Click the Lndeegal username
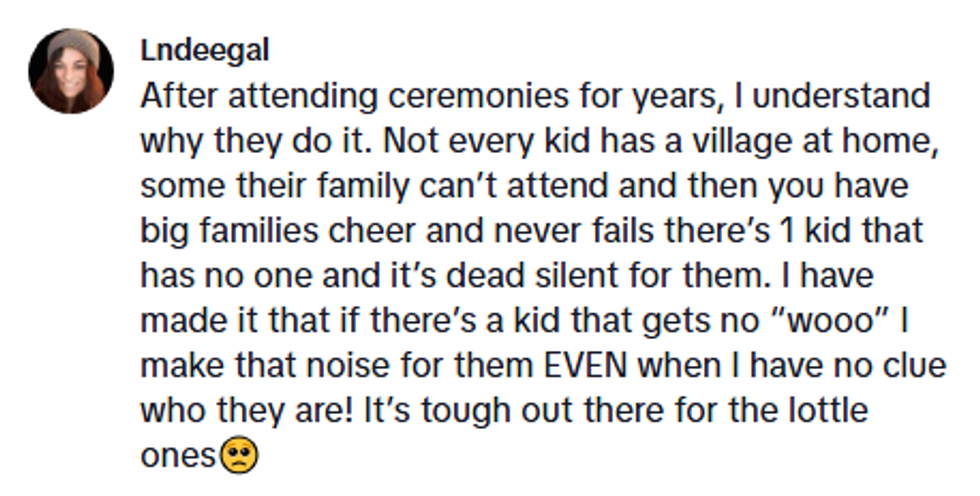 point(204,51)
